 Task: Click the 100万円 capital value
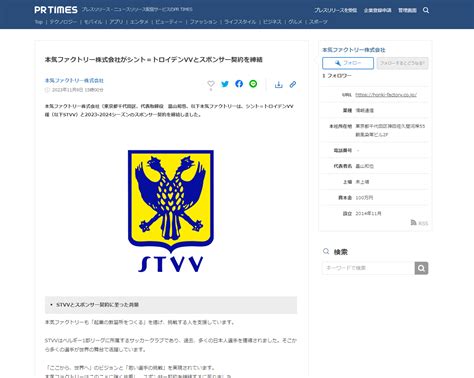[x=364, y=198]
